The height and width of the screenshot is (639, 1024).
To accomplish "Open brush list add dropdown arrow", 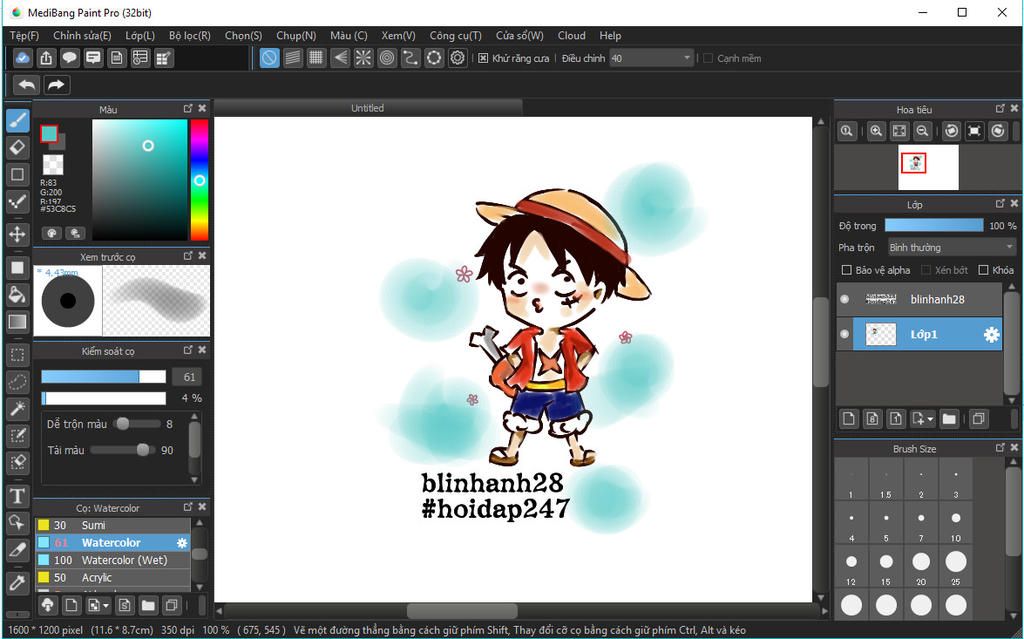I will (105, 606).
